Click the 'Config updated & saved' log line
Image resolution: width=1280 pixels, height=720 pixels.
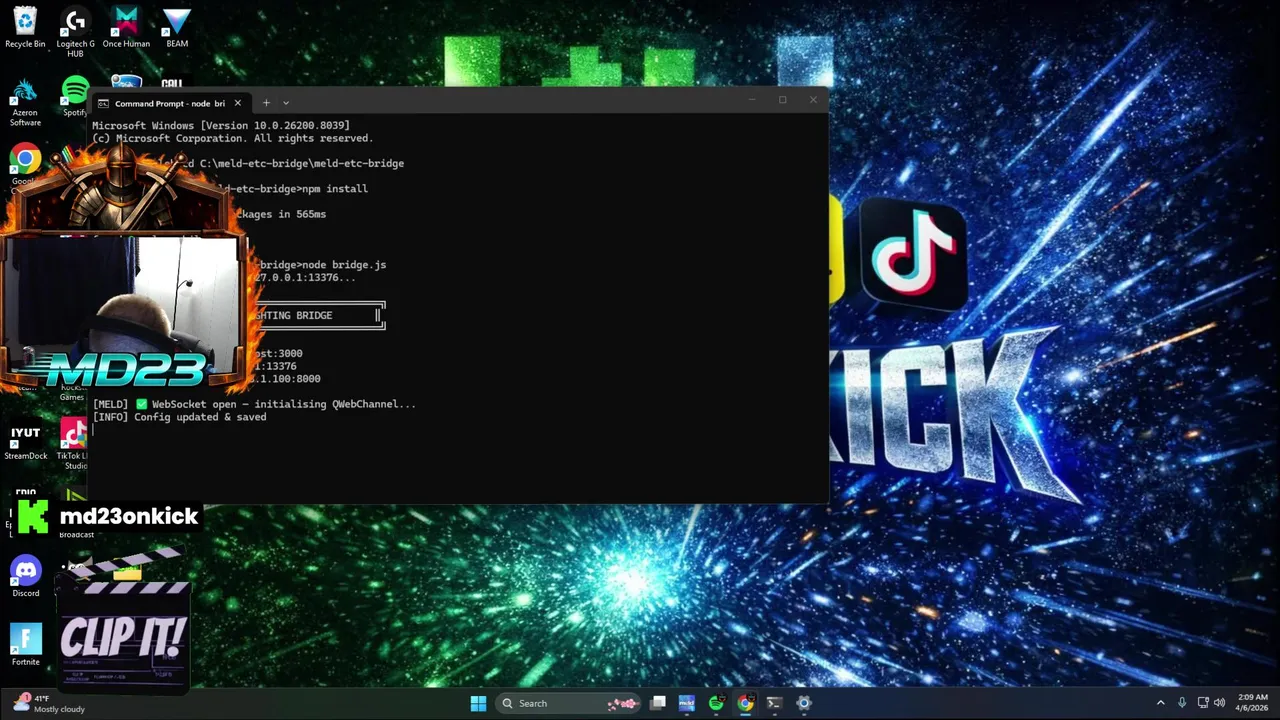point(180,417)
